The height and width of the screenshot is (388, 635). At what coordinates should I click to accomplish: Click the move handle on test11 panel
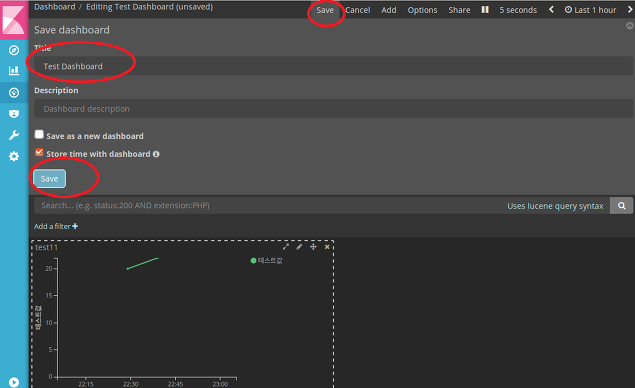313,247
